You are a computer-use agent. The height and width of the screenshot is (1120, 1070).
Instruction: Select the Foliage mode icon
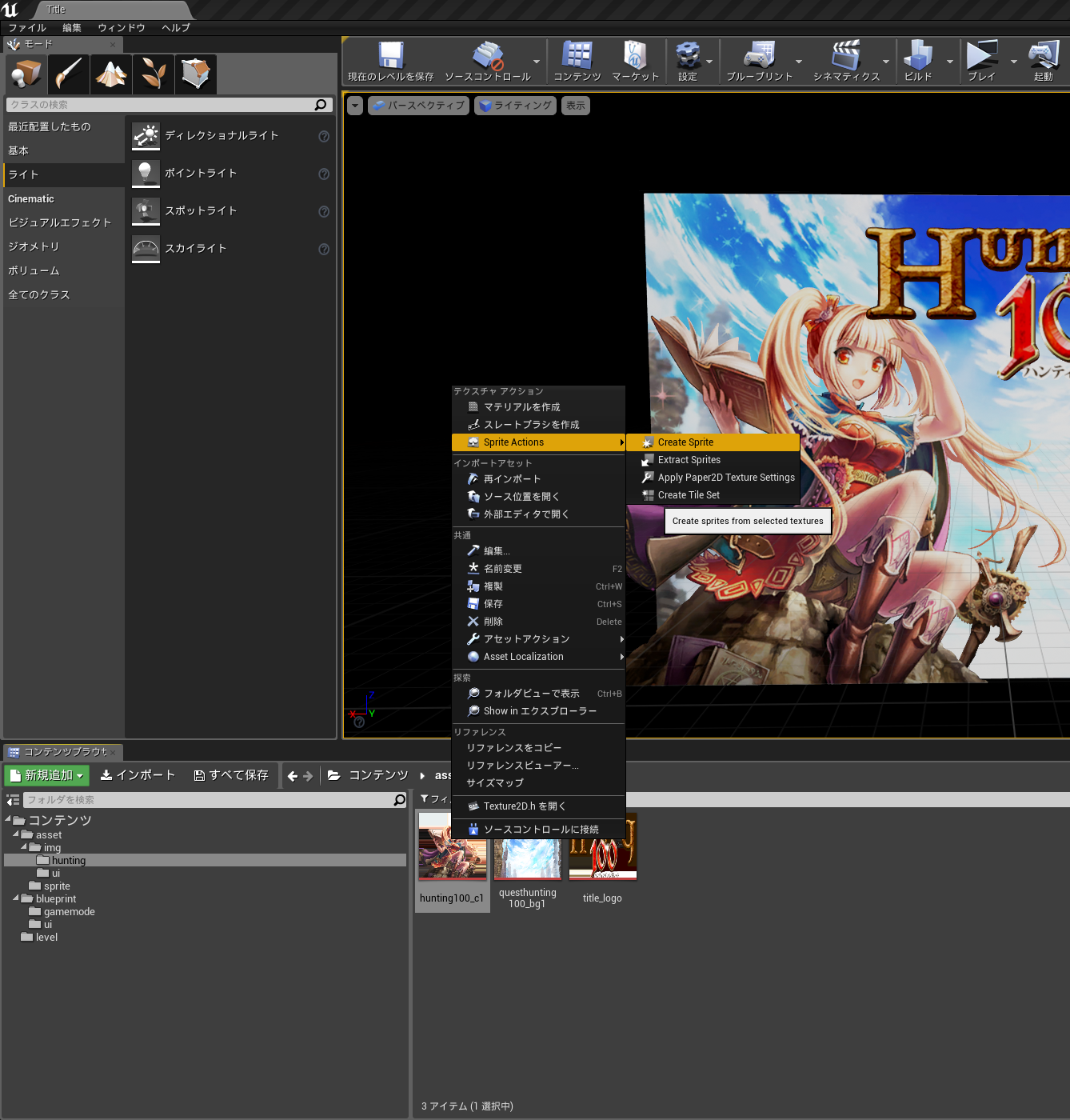[153, 74]
